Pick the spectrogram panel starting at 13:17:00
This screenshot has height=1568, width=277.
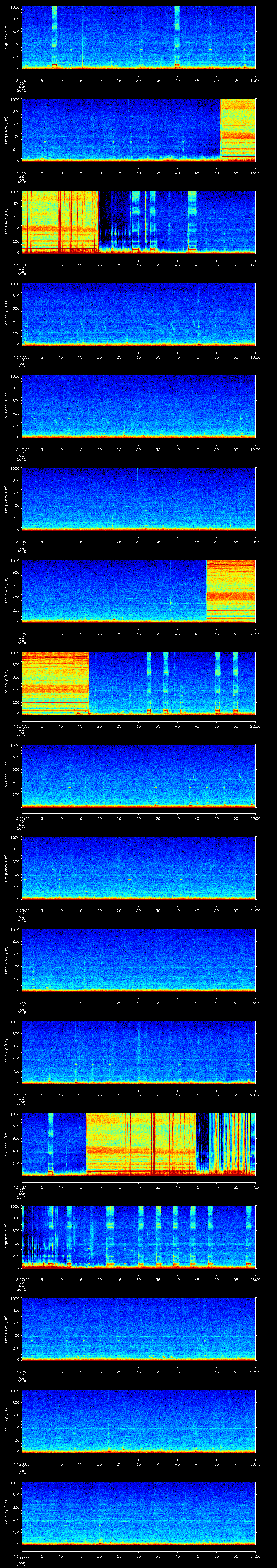coord(139,314)
